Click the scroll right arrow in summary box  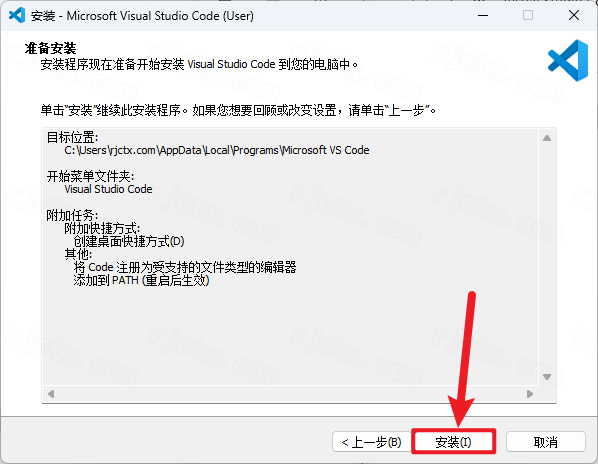click(x=530, y=393)
